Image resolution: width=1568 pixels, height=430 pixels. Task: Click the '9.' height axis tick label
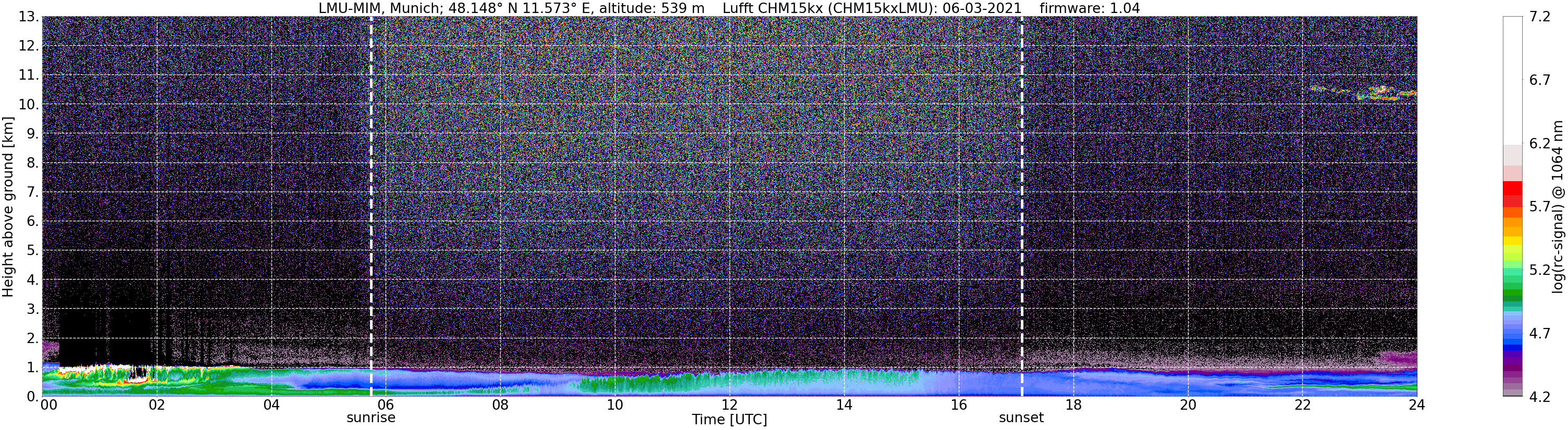coord(33,134)
